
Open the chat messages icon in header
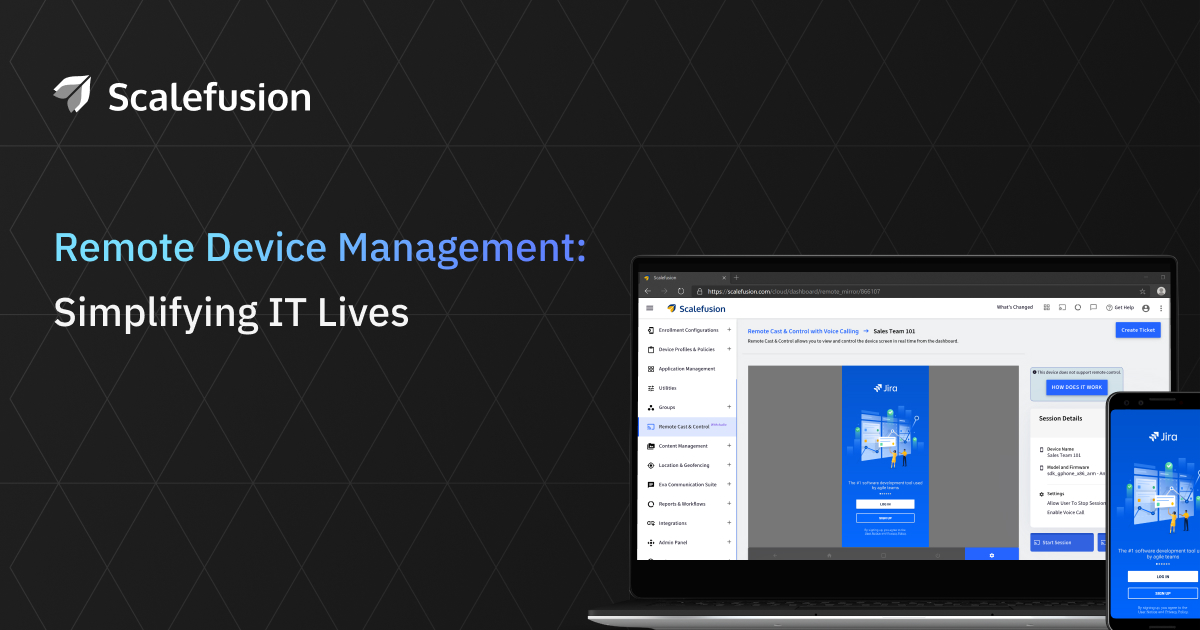pos(1094,308)
